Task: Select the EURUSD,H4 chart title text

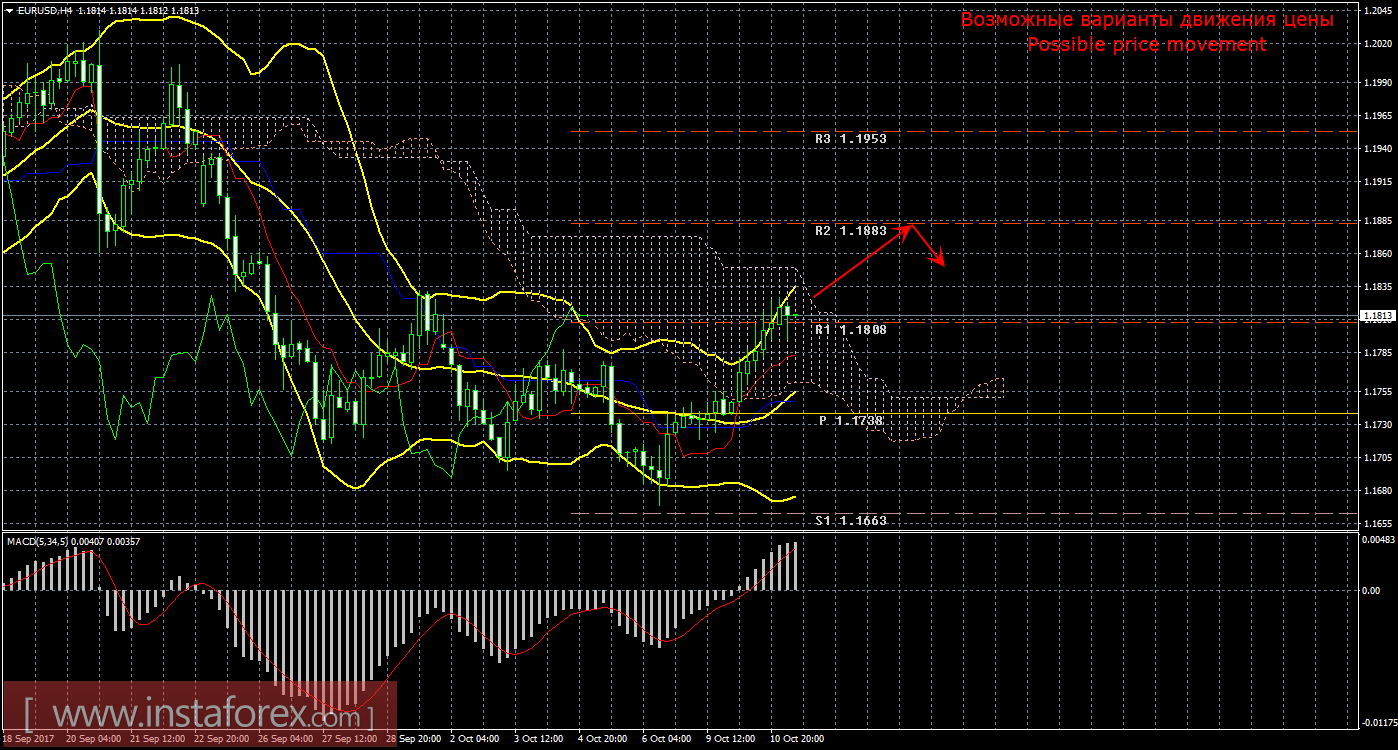Action: [45, 10]
